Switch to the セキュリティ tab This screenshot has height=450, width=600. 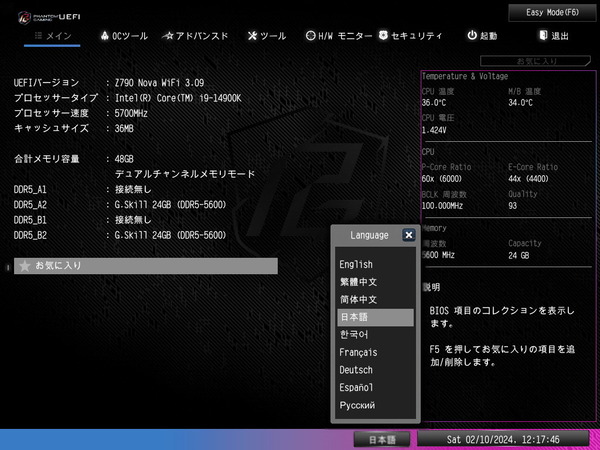click(410, 36)
